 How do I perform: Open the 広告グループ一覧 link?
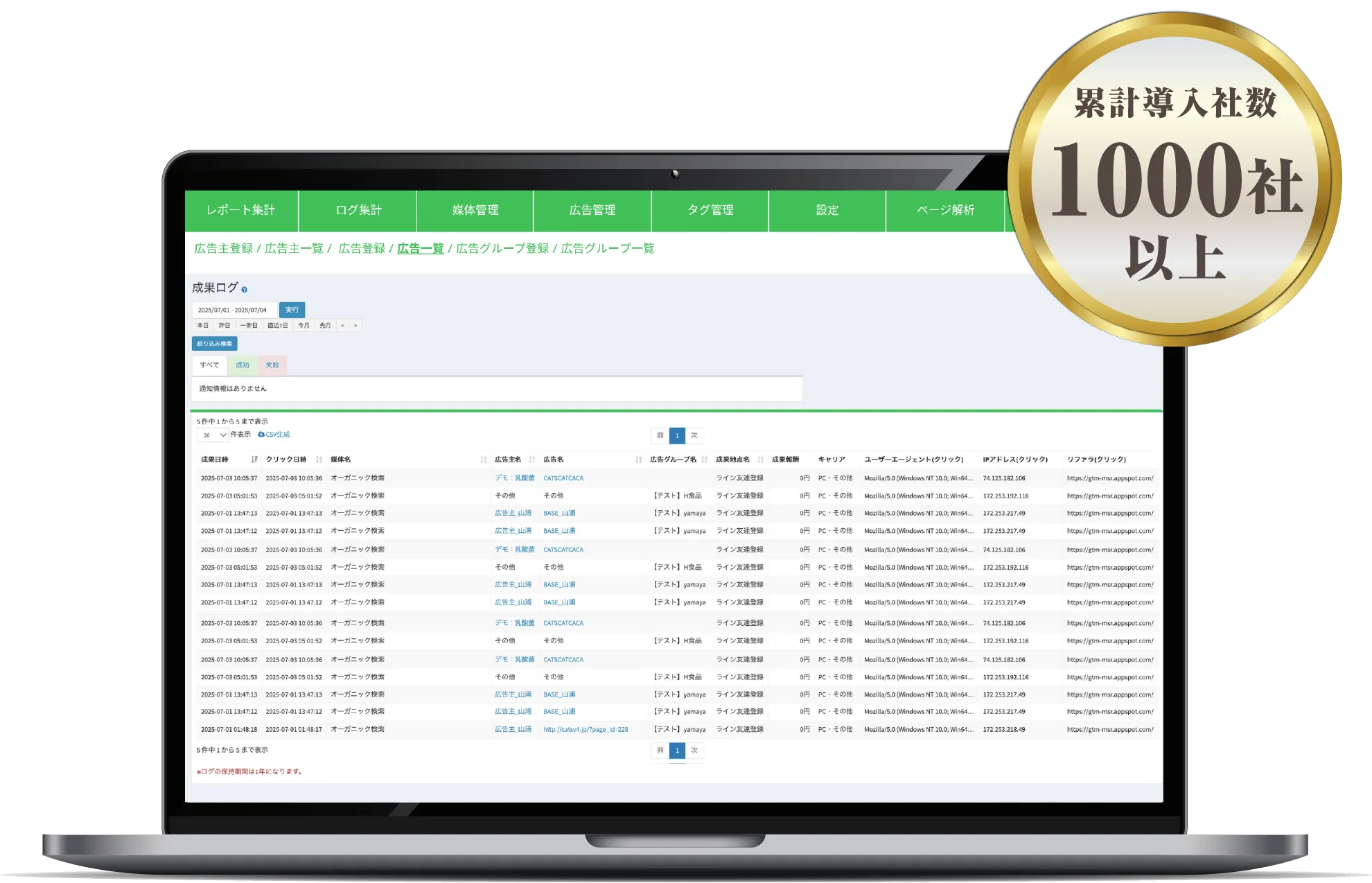click(608, 248)
